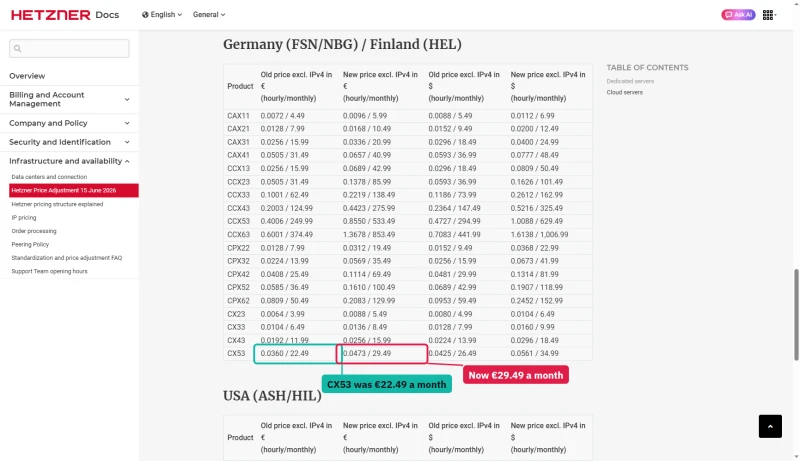
Task: Open the Overview sidebar item
Action: [27, 76]
